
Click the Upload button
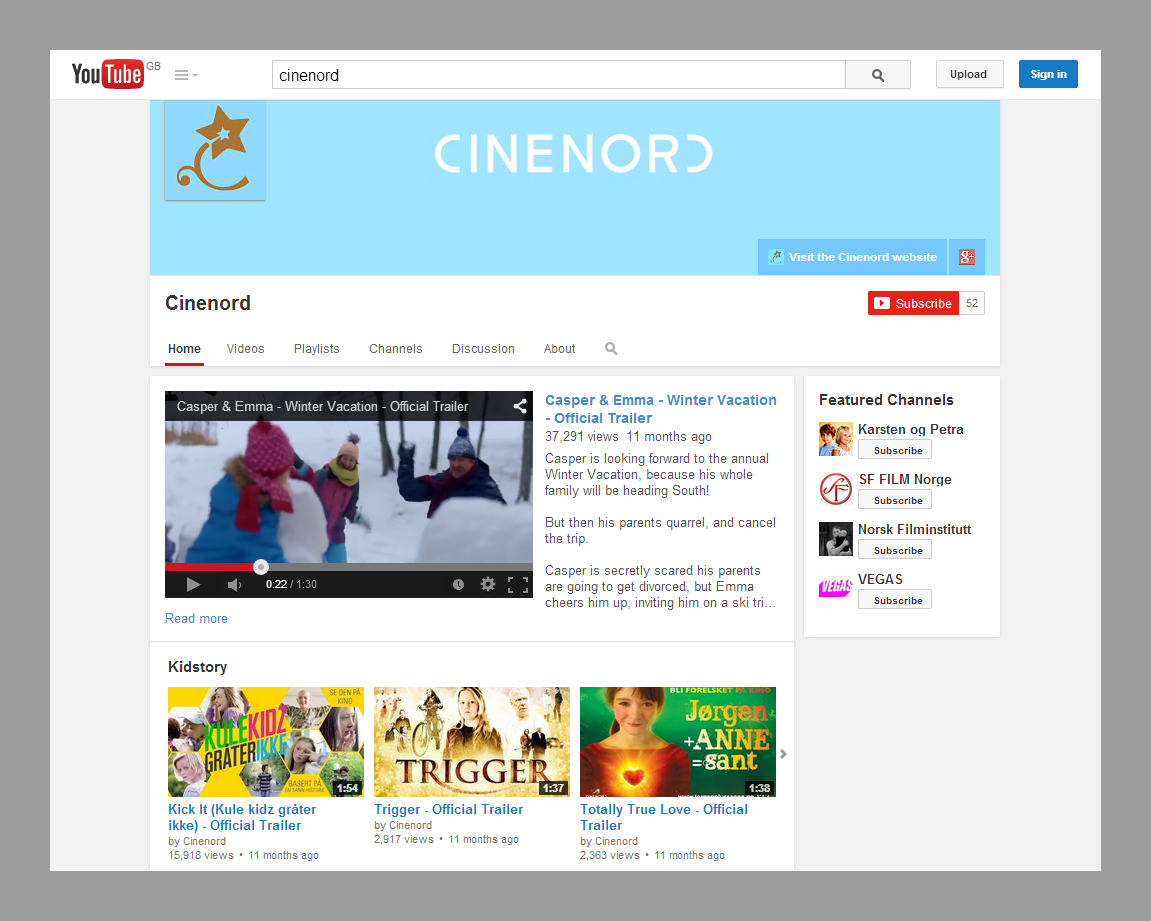coord(969,74)
